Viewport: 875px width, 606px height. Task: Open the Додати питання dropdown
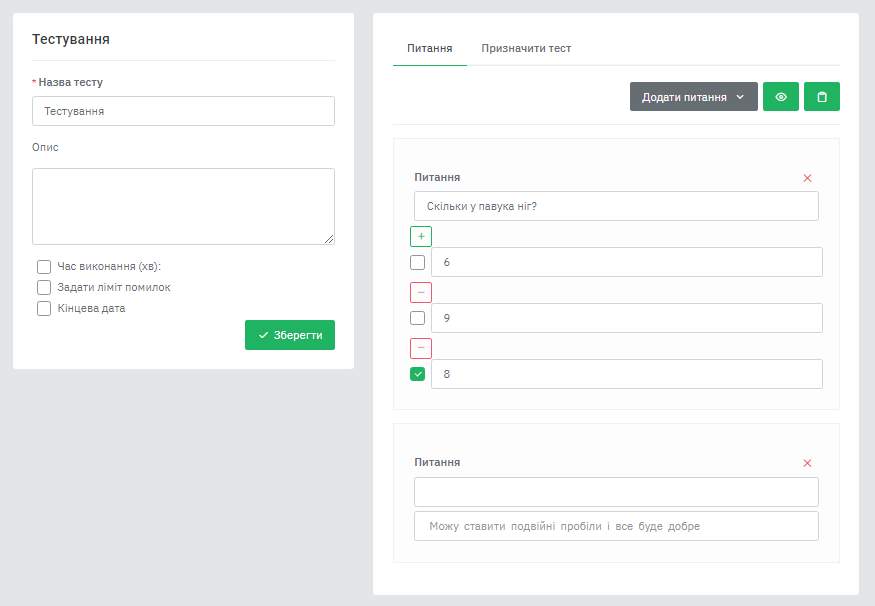click(693, 97)
